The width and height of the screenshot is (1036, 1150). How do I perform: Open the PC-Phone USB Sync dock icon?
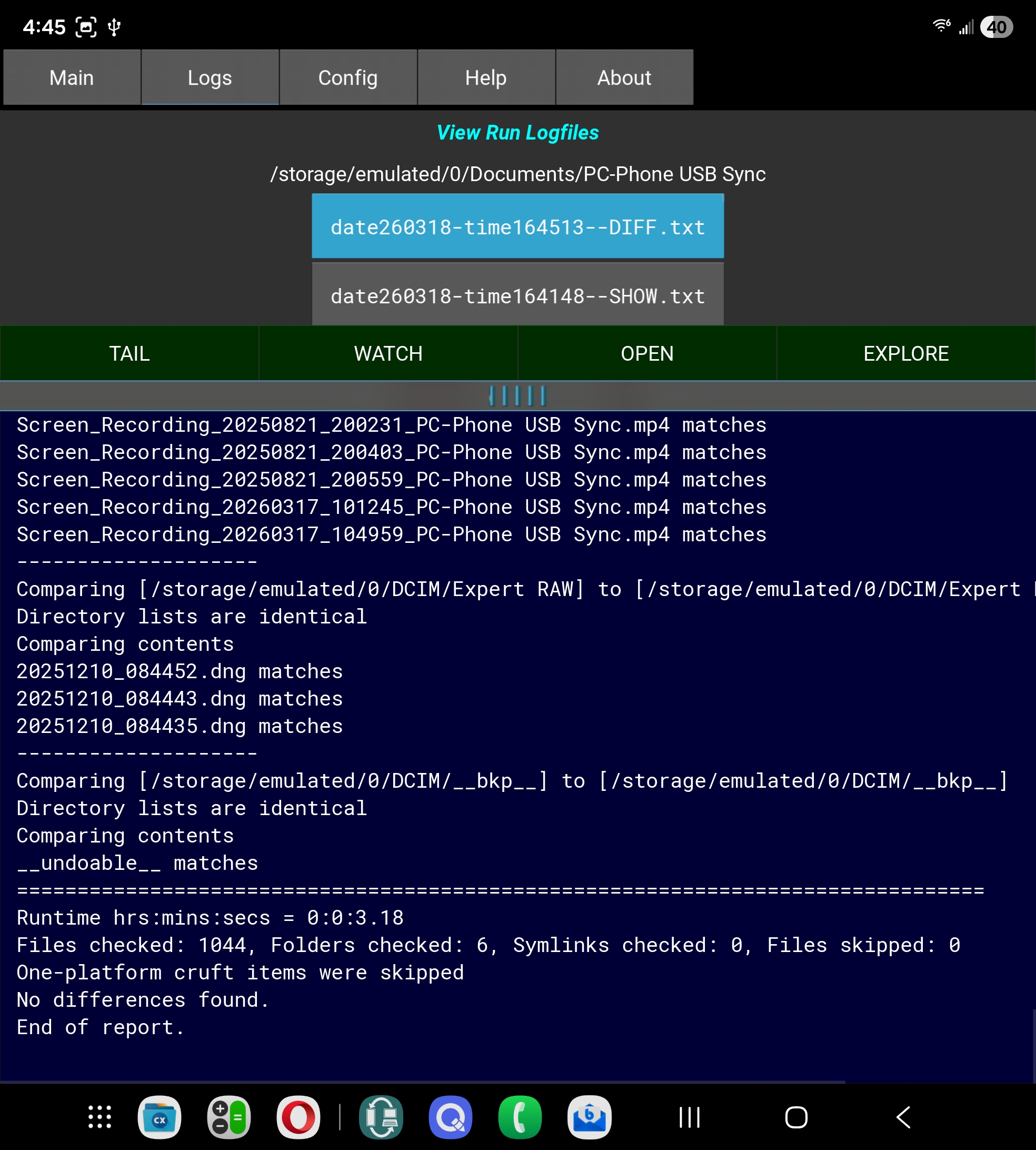pos(381,1117)
